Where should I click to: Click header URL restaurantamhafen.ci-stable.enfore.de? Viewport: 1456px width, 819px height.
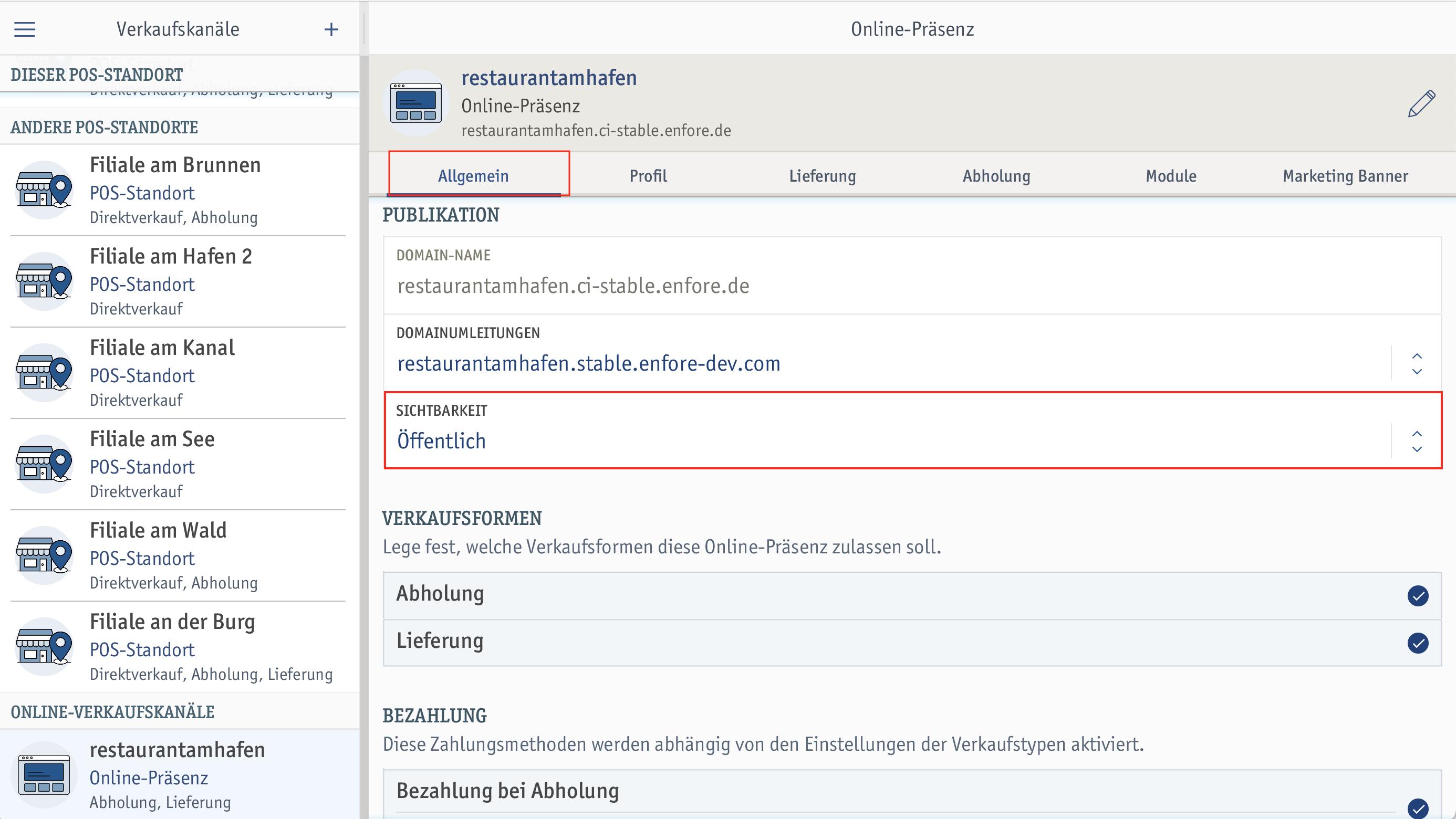point(596,131)
